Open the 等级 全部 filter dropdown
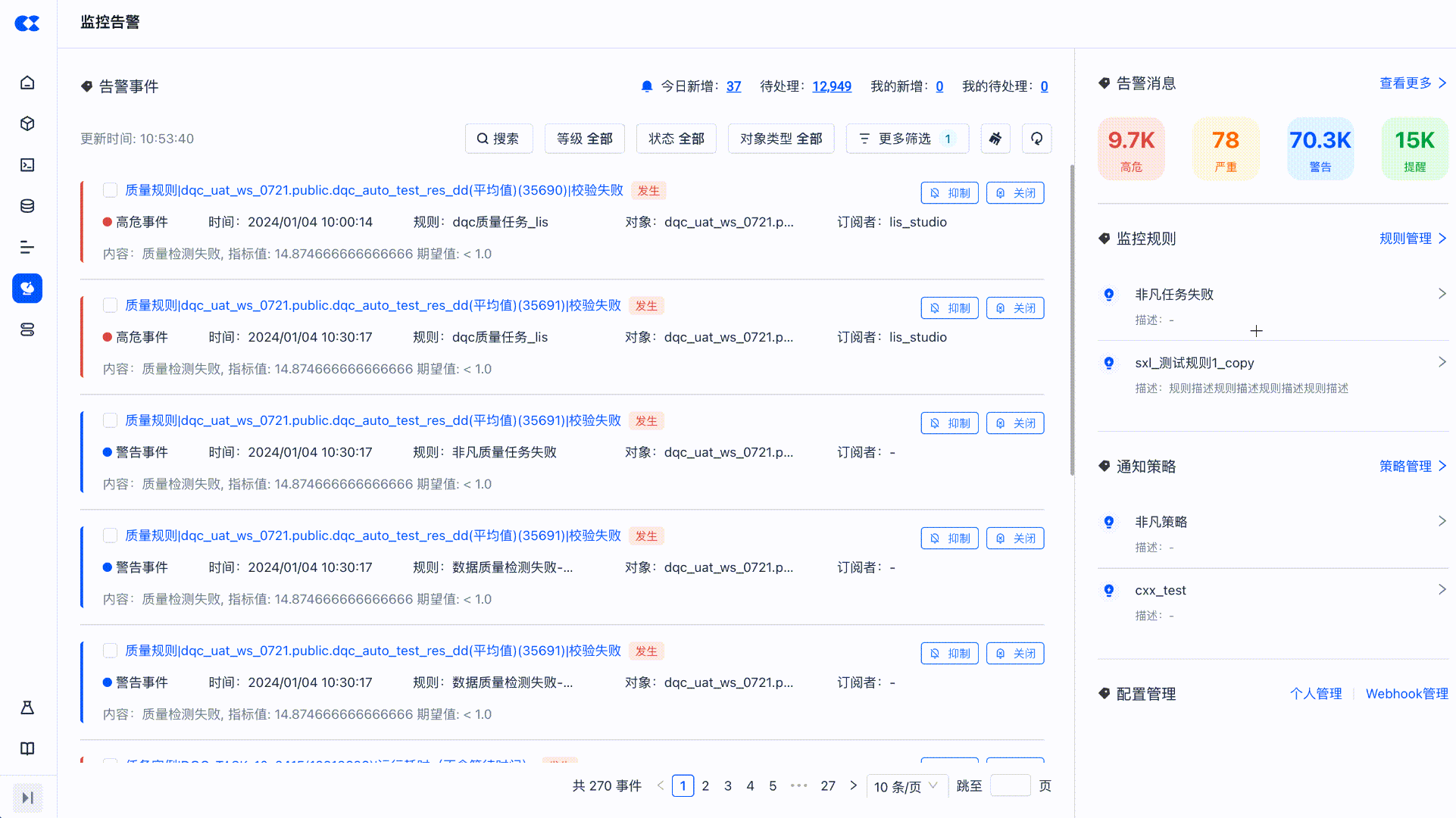1456x818 pixels. click(x=584, y=139)
